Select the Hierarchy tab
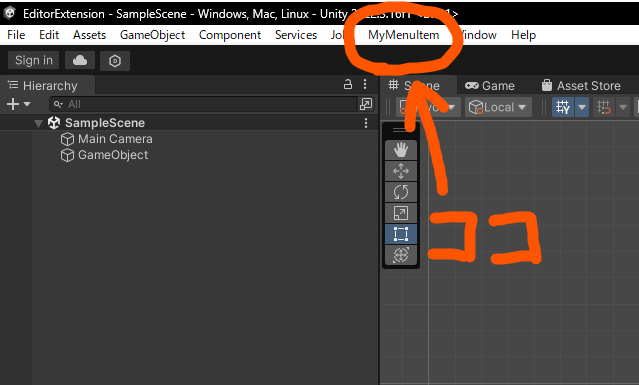639x385 pixels. pyautogui.click(x=48, y=86)
